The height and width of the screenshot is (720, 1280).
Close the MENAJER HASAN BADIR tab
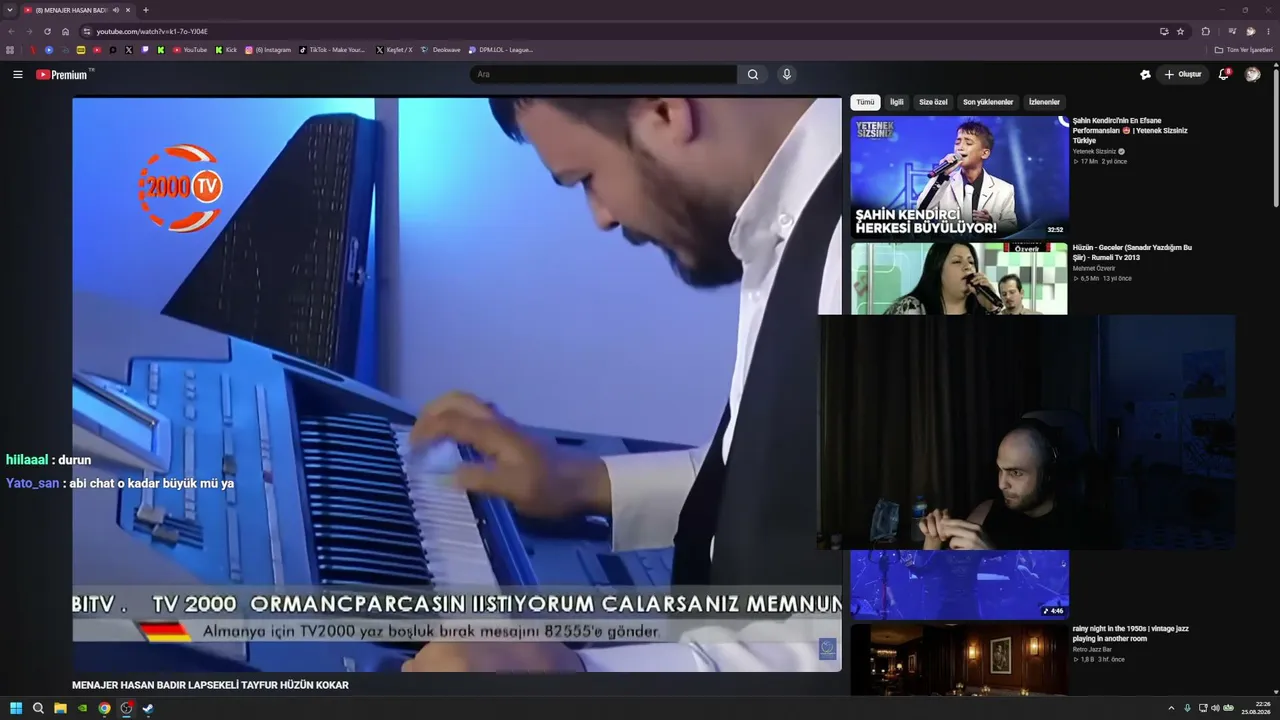(x=128, y=10)
